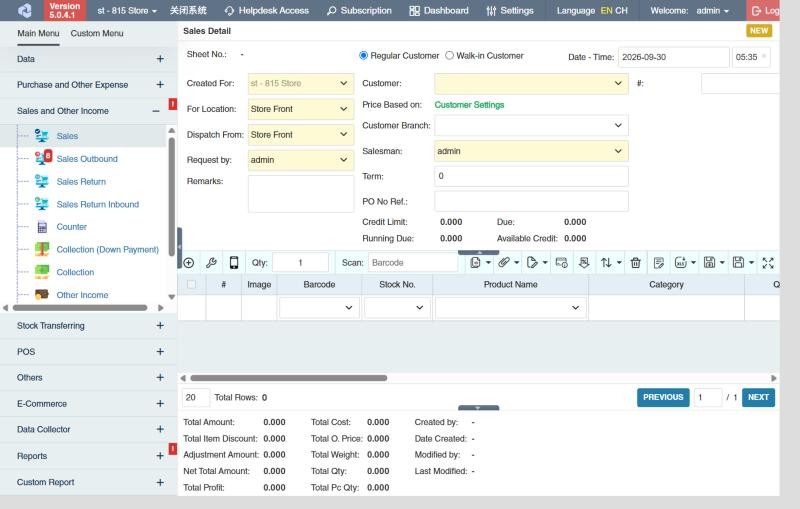Screen dimensions: 800x509
Task: Switch language to EN
Action: pyautogui.click(x=607, y=10)
